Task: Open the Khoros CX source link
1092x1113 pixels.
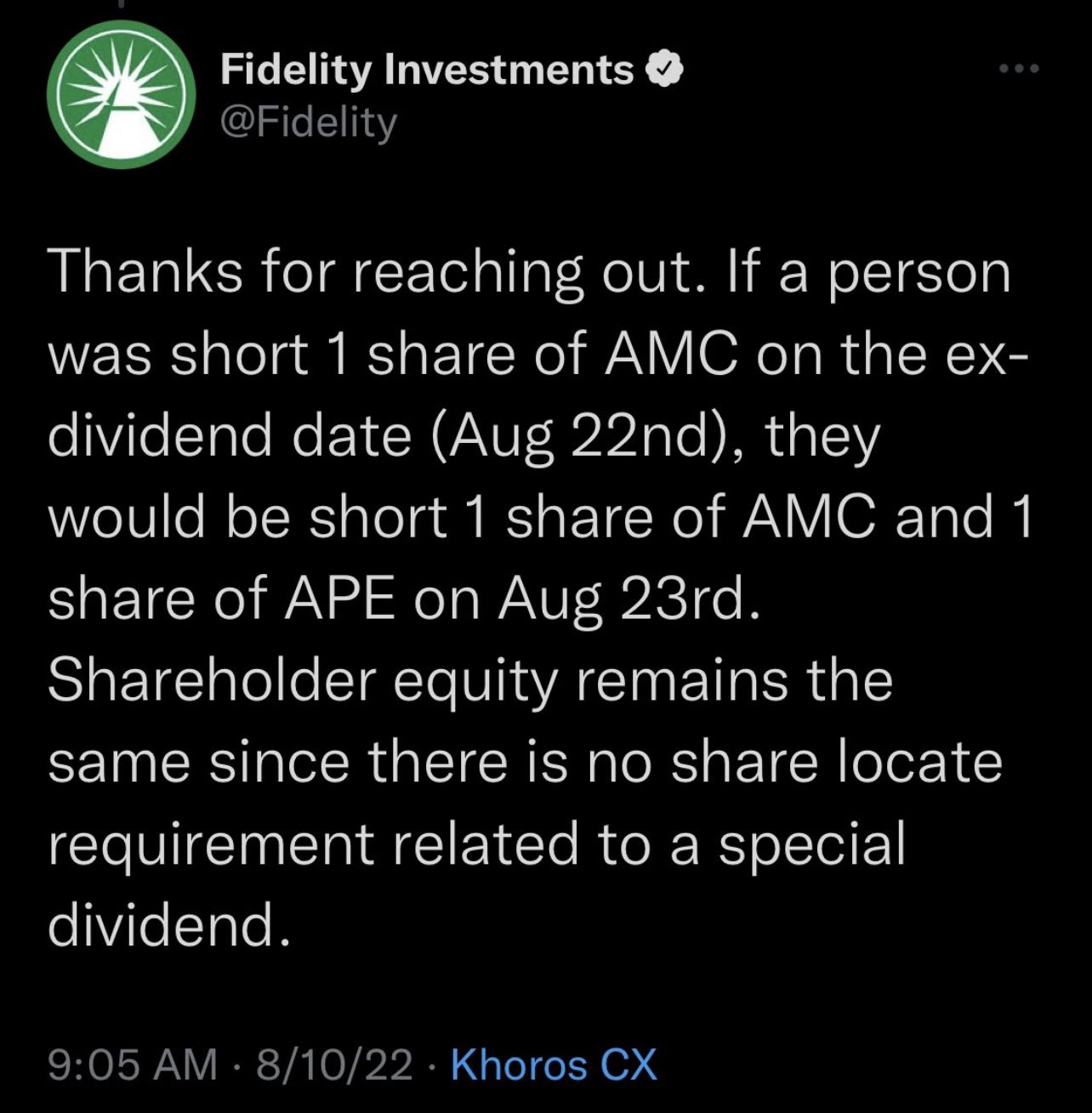Action: coord(554,1065)
